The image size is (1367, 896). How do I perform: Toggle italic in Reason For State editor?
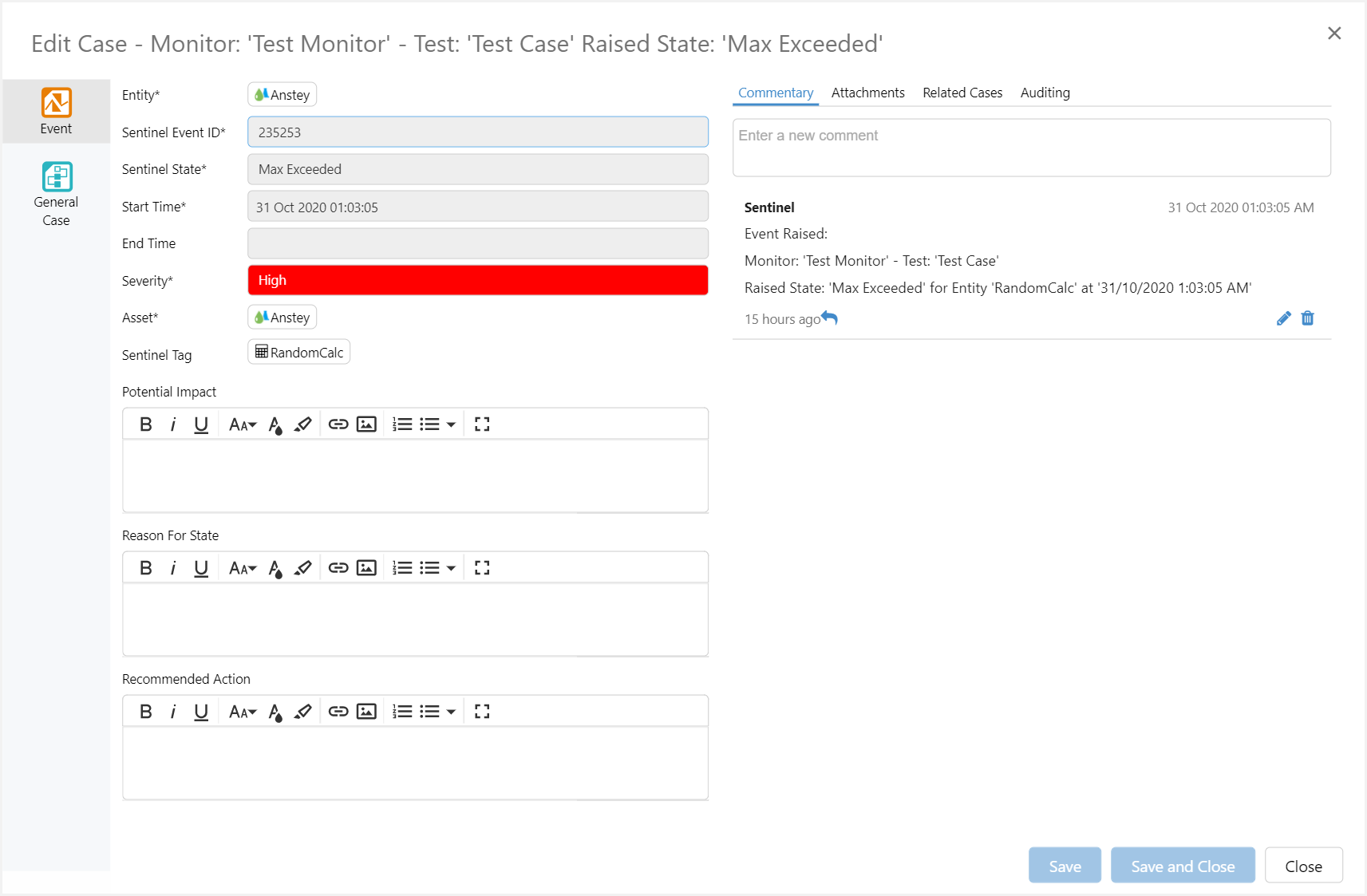click(x=173, y=568)
